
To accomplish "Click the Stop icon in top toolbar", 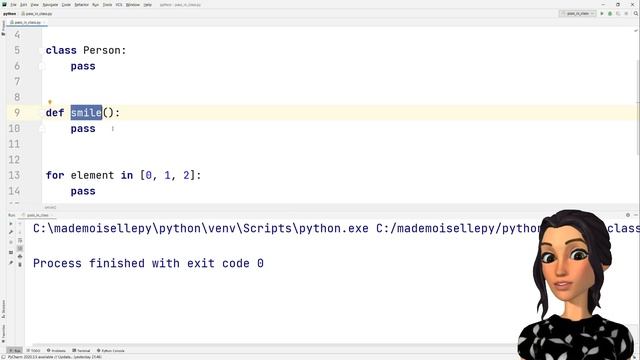I will click(626, 13).
